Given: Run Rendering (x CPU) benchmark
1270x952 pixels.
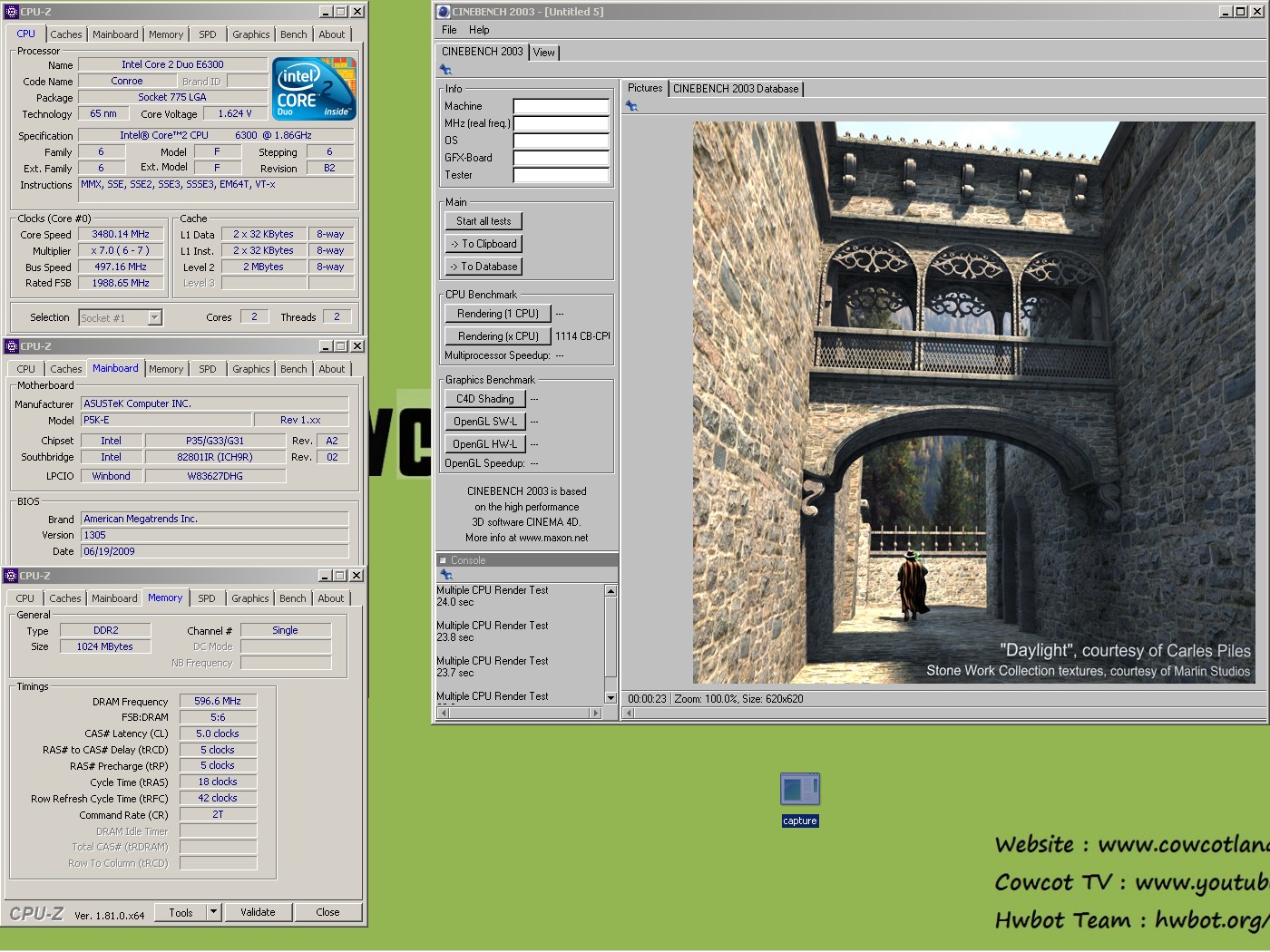Looking at the screenshot, I should pos(498,336).
